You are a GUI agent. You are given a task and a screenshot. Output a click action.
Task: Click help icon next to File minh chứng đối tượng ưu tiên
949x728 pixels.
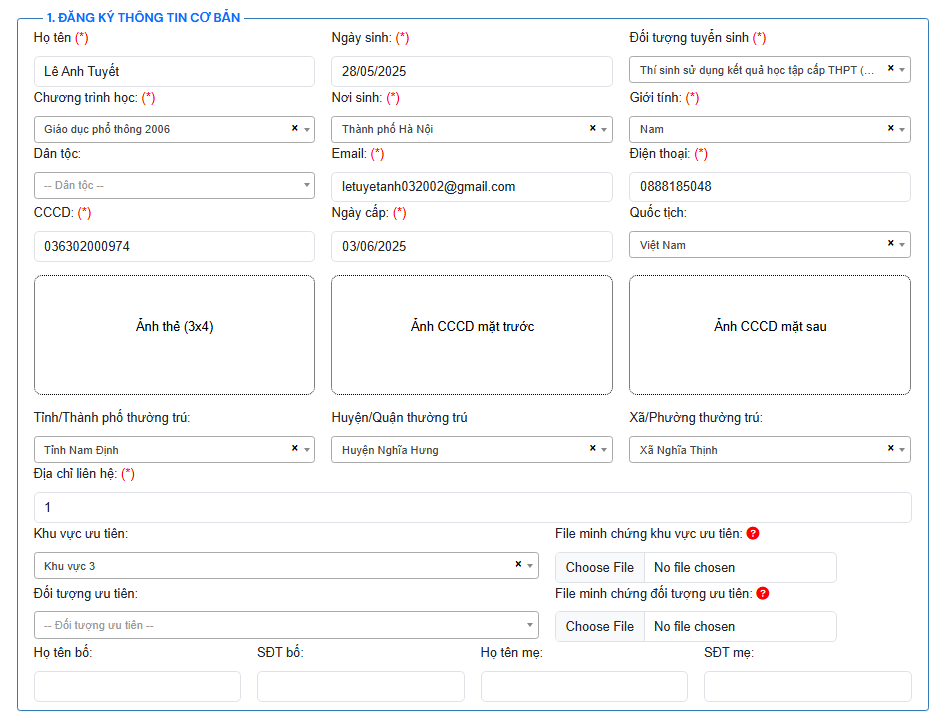763,593
